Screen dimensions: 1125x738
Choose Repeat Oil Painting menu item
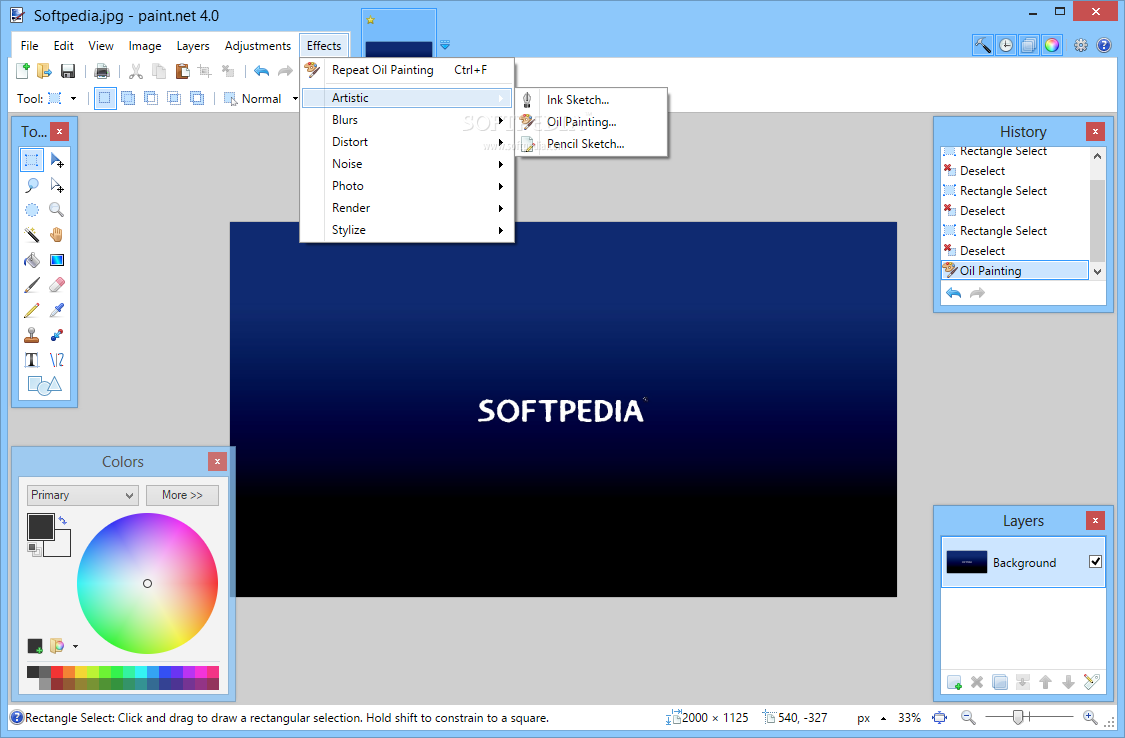(x=408, y=70)
